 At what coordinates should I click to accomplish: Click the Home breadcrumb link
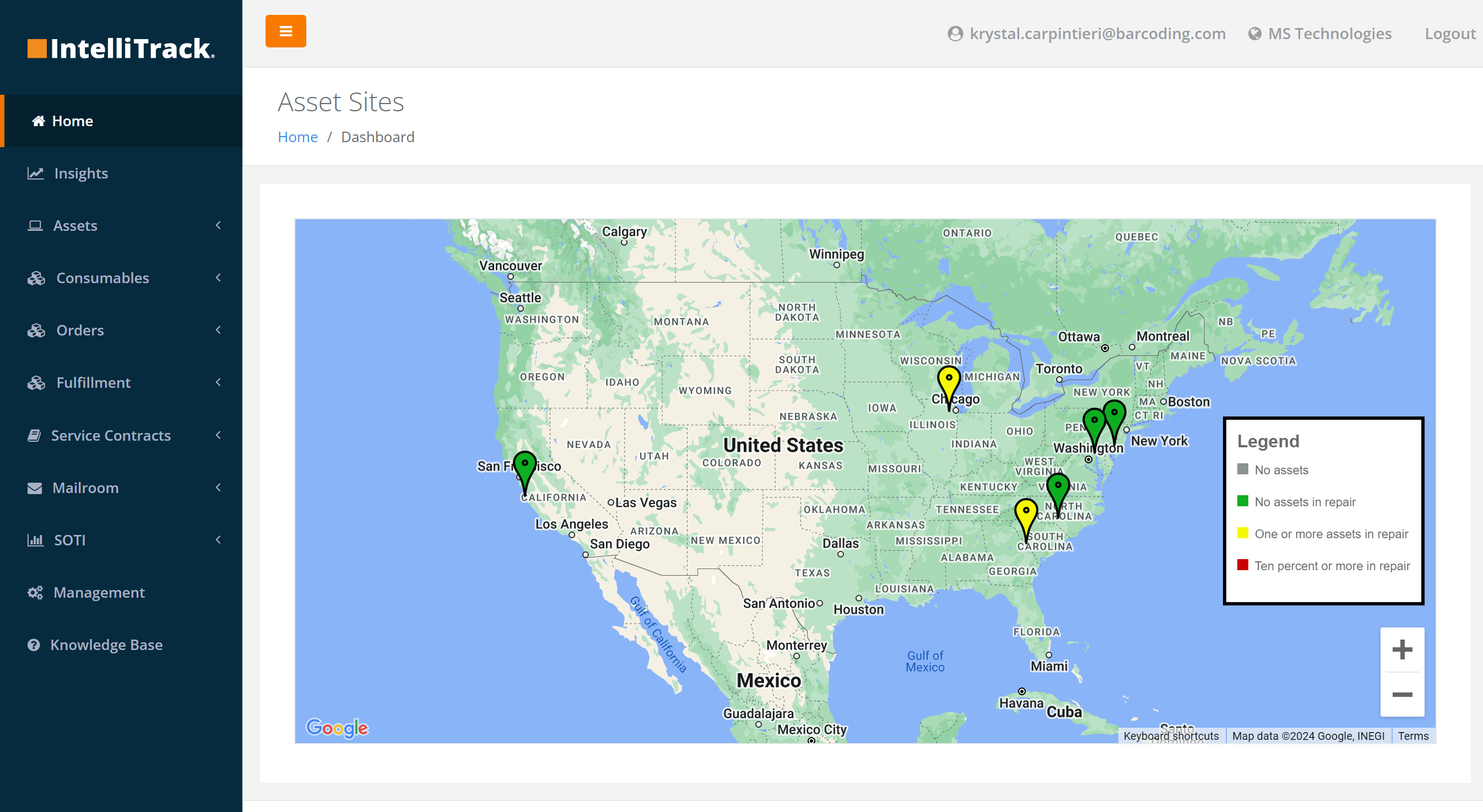[297, 137]
